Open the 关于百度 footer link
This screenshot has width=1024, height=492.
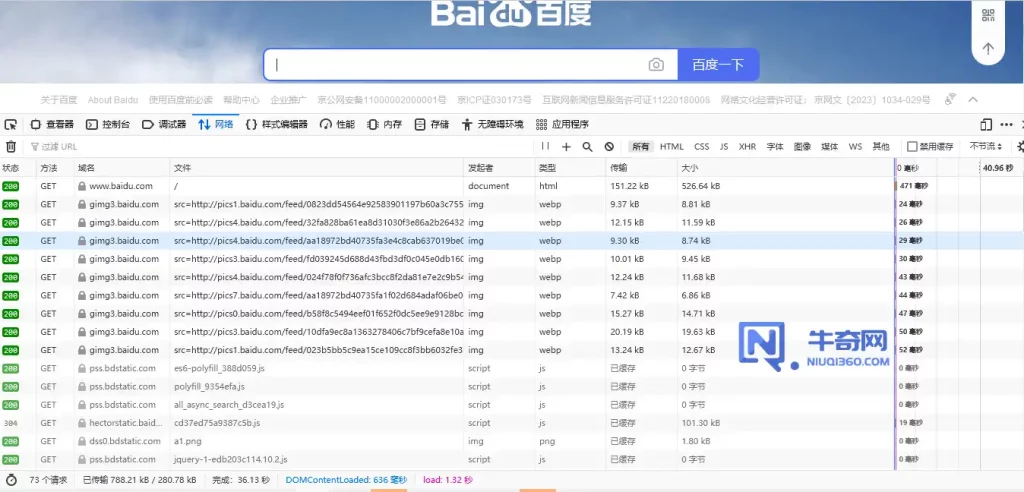coord(59,100)
